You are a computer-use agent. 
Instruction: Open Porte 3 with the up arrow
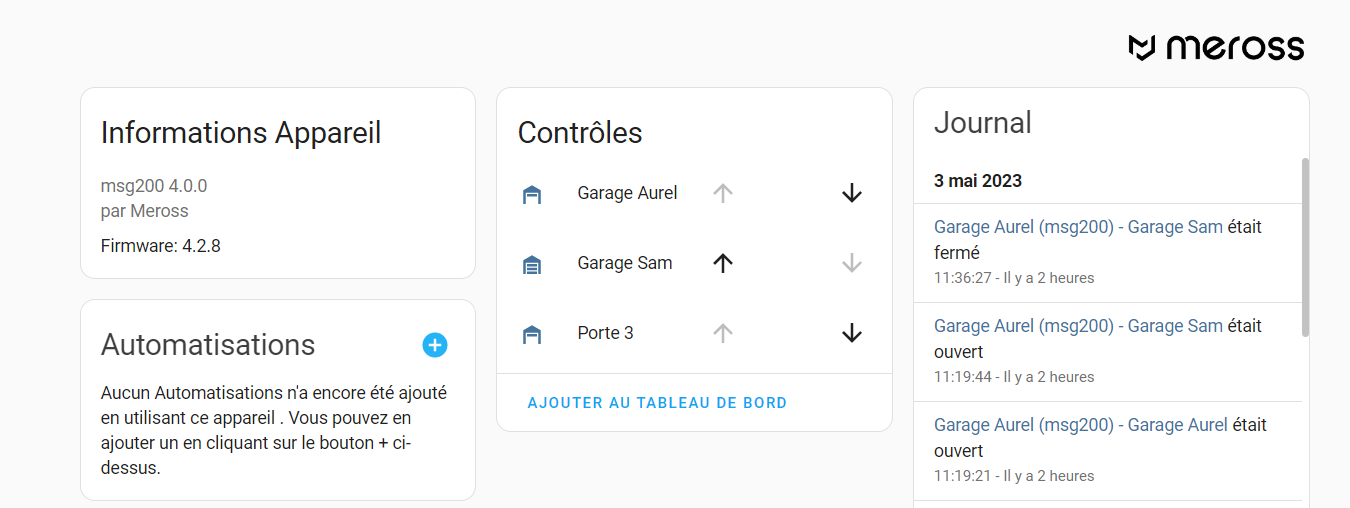[x=723, y=333]
